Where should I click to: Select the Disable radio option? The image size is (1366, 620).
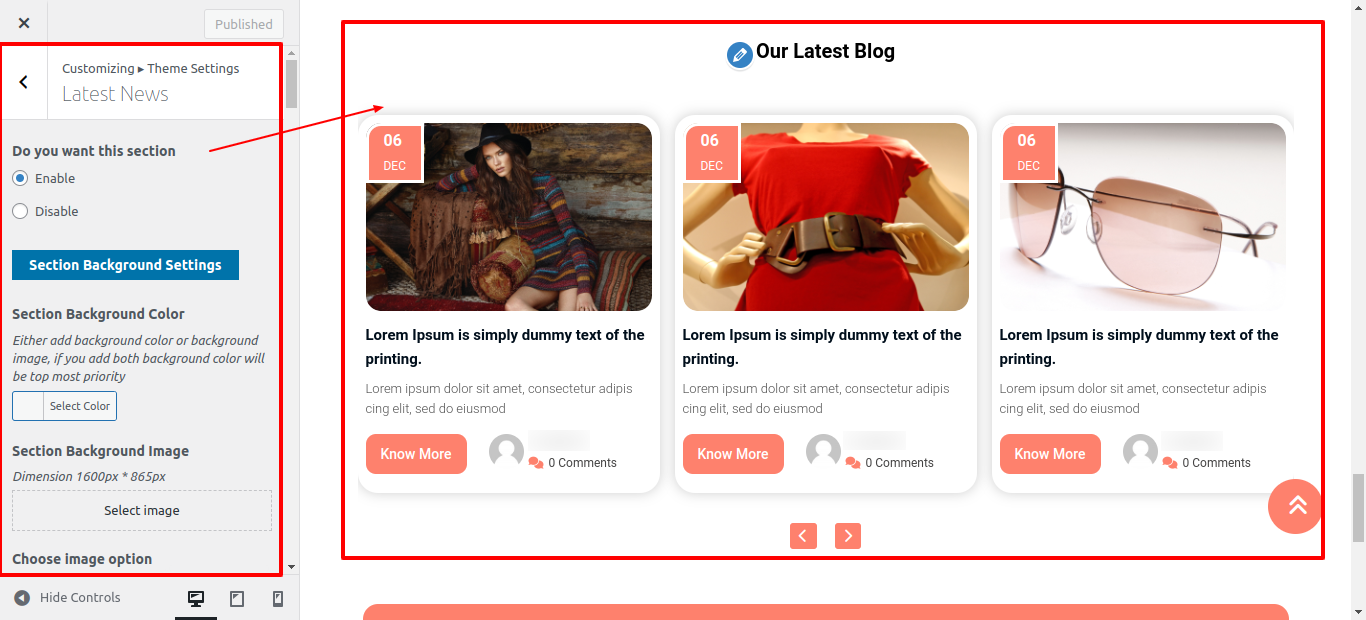coord(20,211)
